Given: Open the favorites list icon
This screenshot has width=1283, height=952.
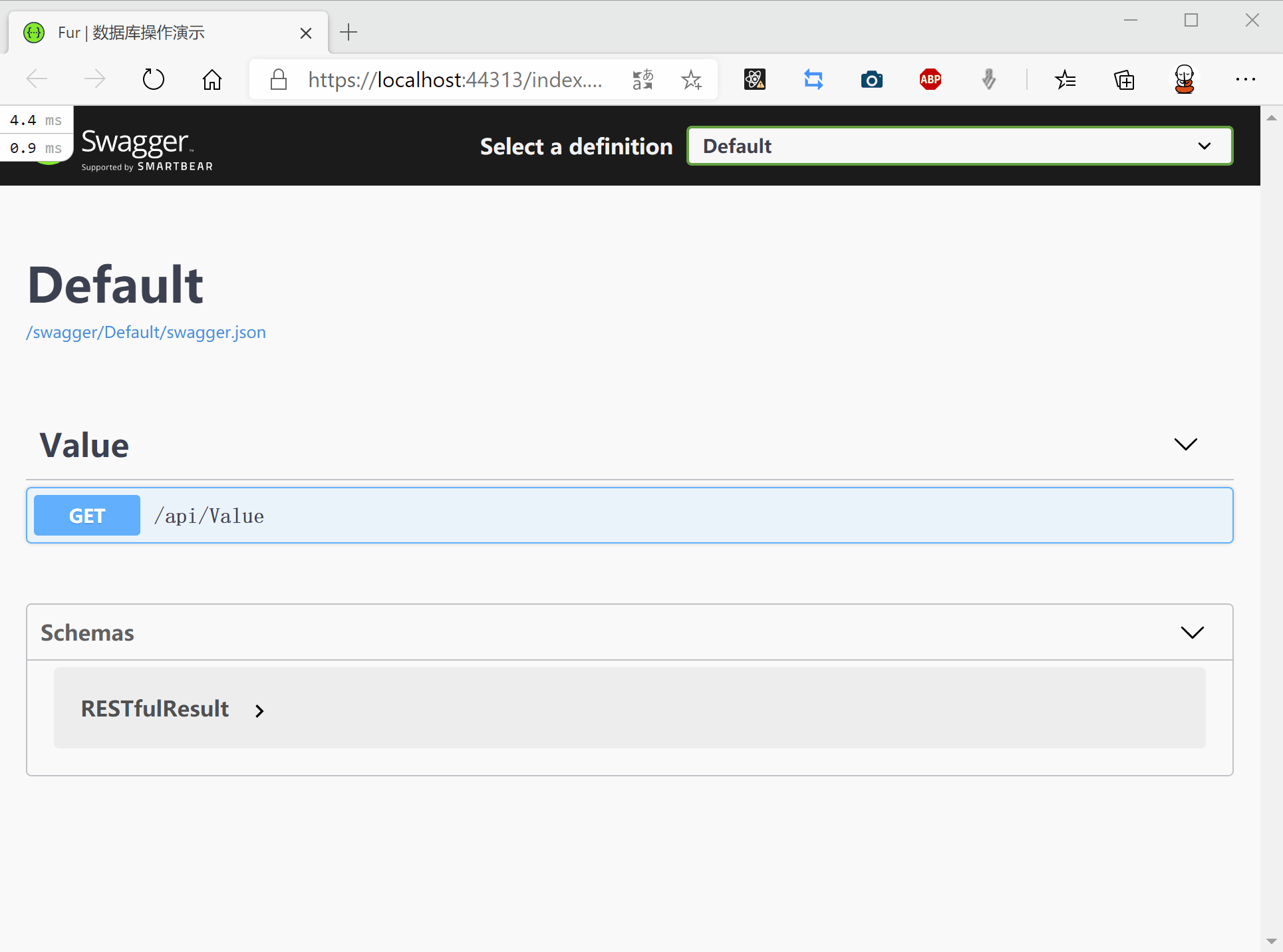Looking at the screenshot, I should (1065, 80).
